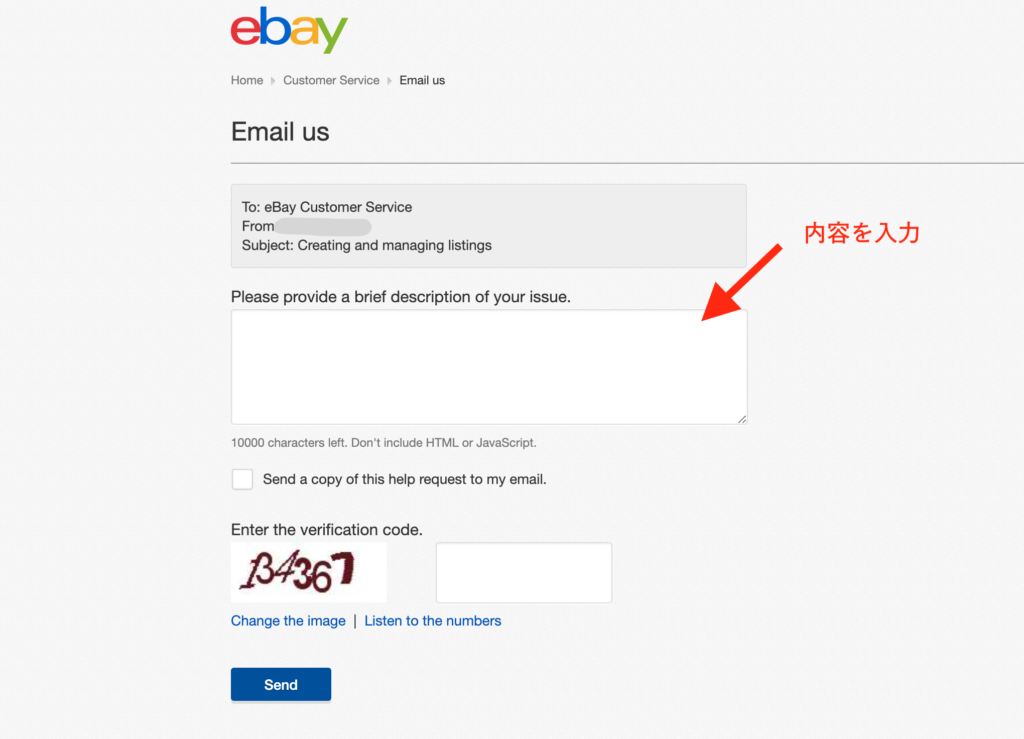The width and height of the screenshot is (1024, 739).
Task: Click the arrow separator after Home
Action: [x=273, y=81]
